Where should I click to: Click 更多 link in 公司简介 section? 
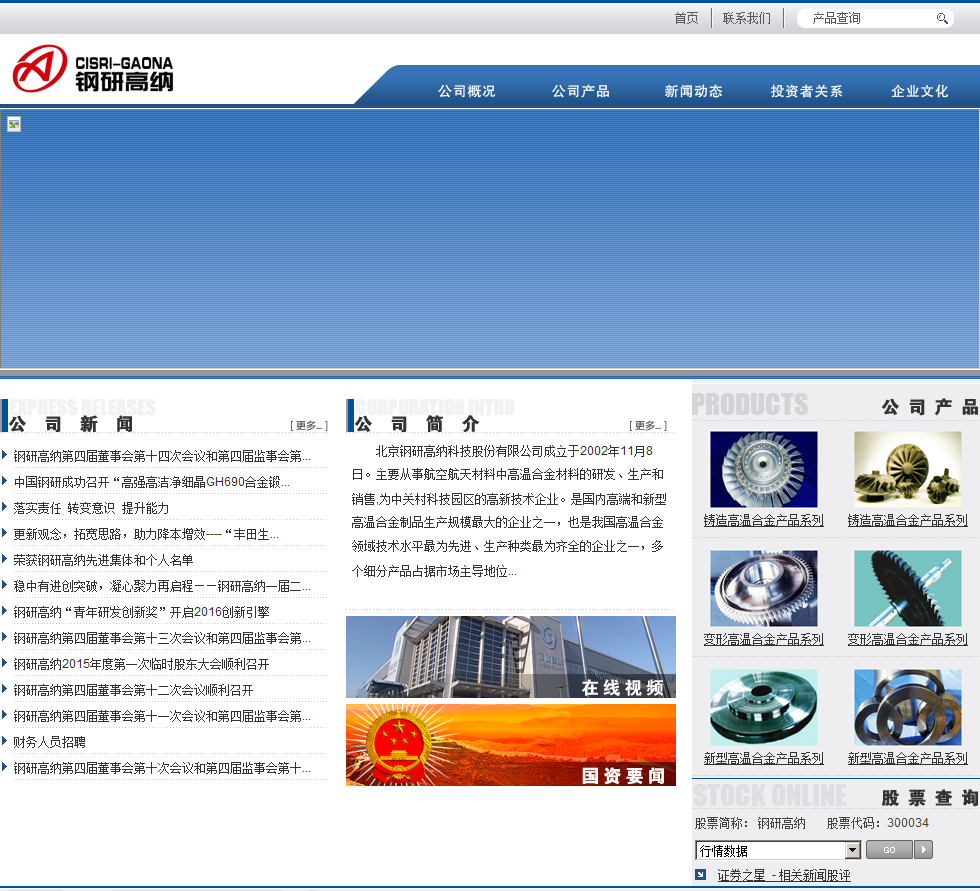[x=648, y=426]
